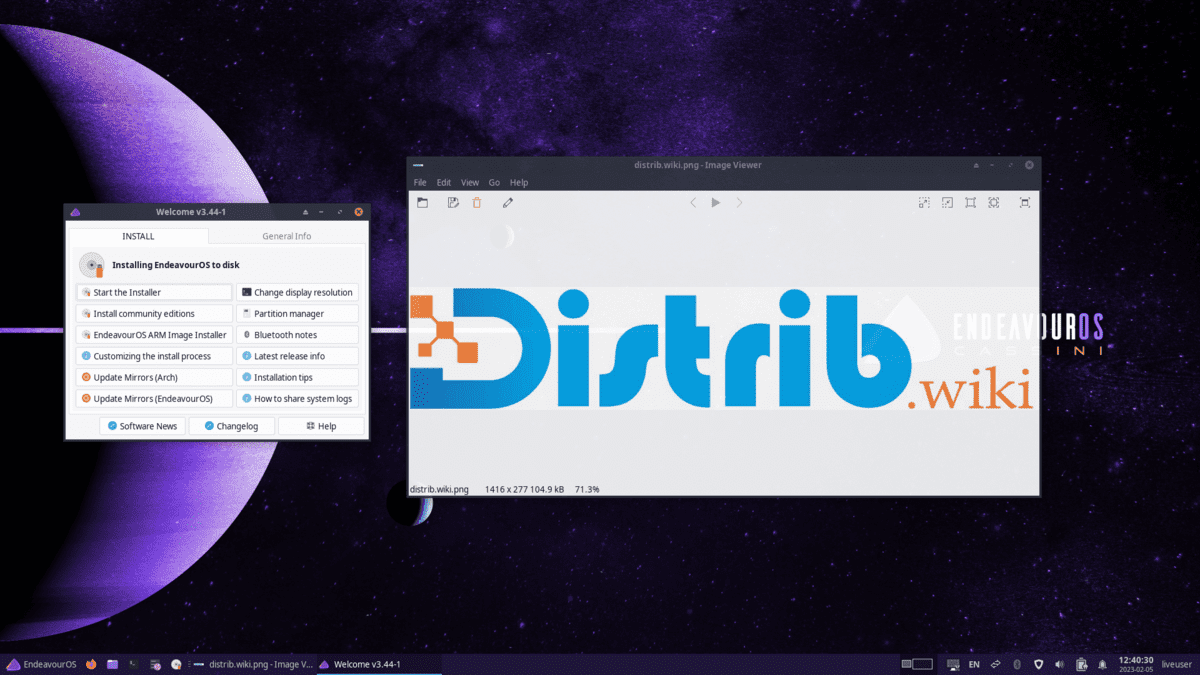Open Installation tips
Viewport: 1200px width, 675px height.
[x=298, y=378]
